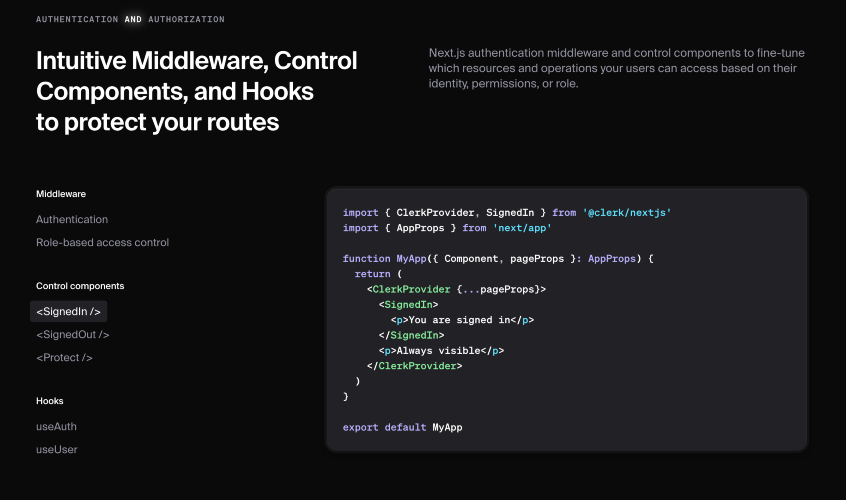The width and height of the screenshot is (846, 500).
Task: Show the <Protect /> component example
Action: 64,358
